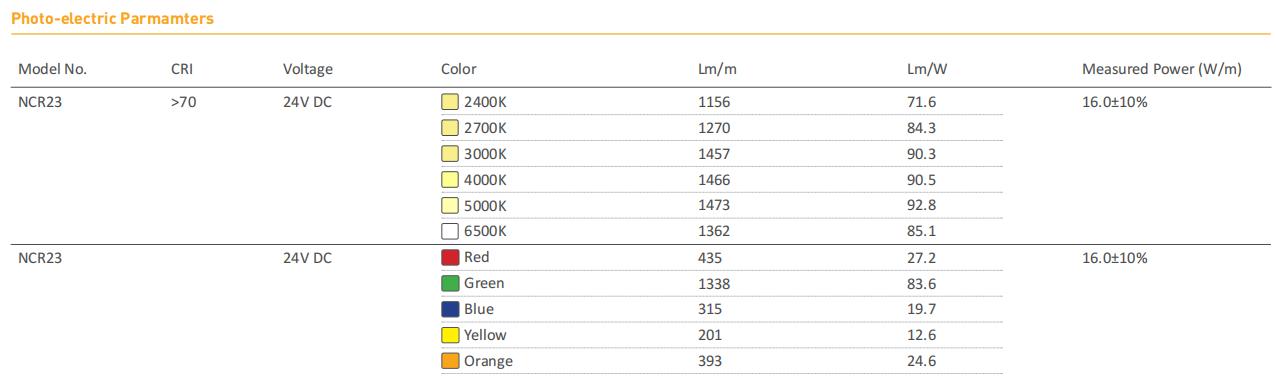Select the 2700K color swatch
This screenshot has height=386, width=1276.
click(450, 128)
